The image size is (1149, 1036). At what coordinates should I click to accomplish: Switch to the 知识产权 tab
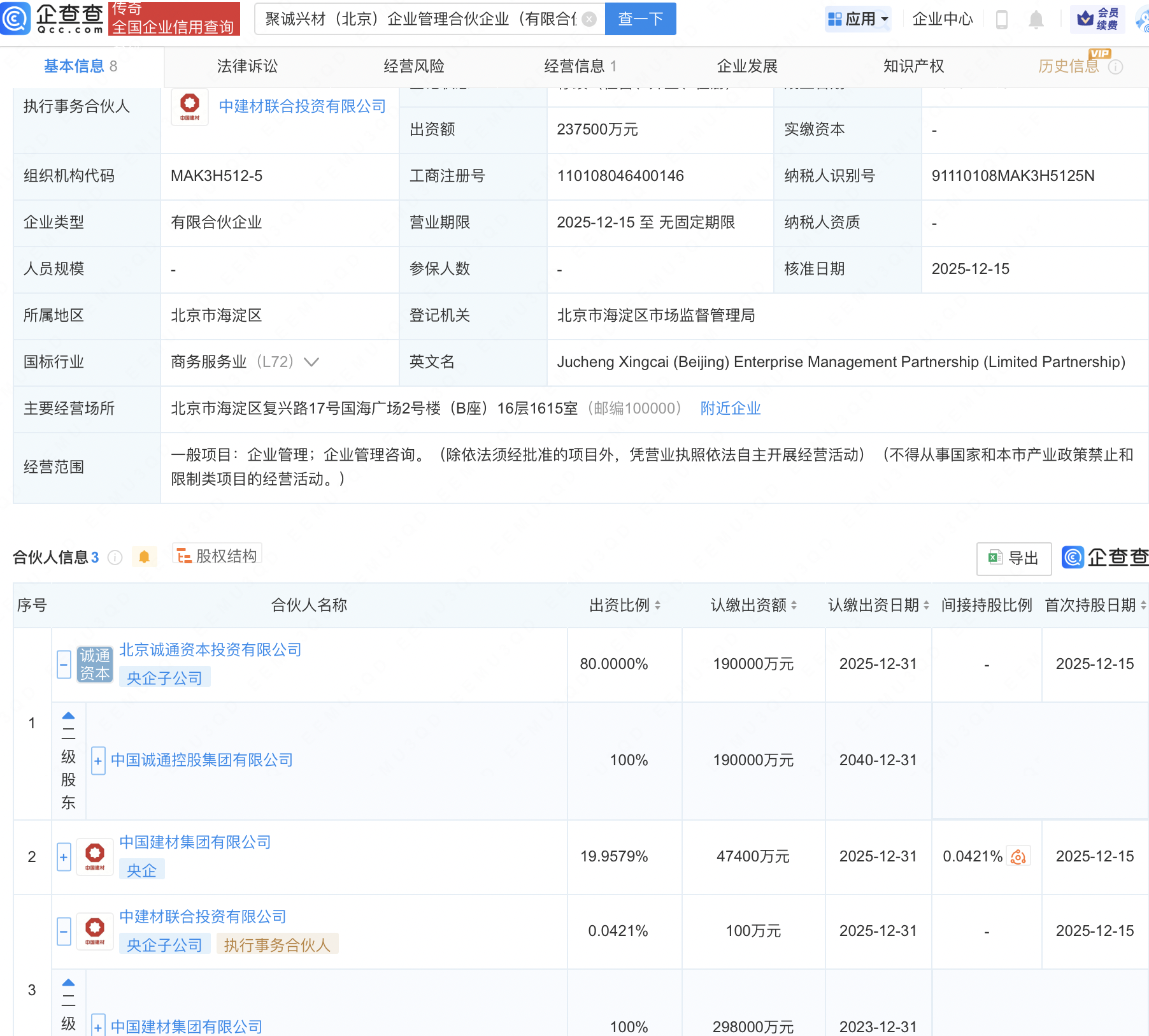[x=913, y=66]
